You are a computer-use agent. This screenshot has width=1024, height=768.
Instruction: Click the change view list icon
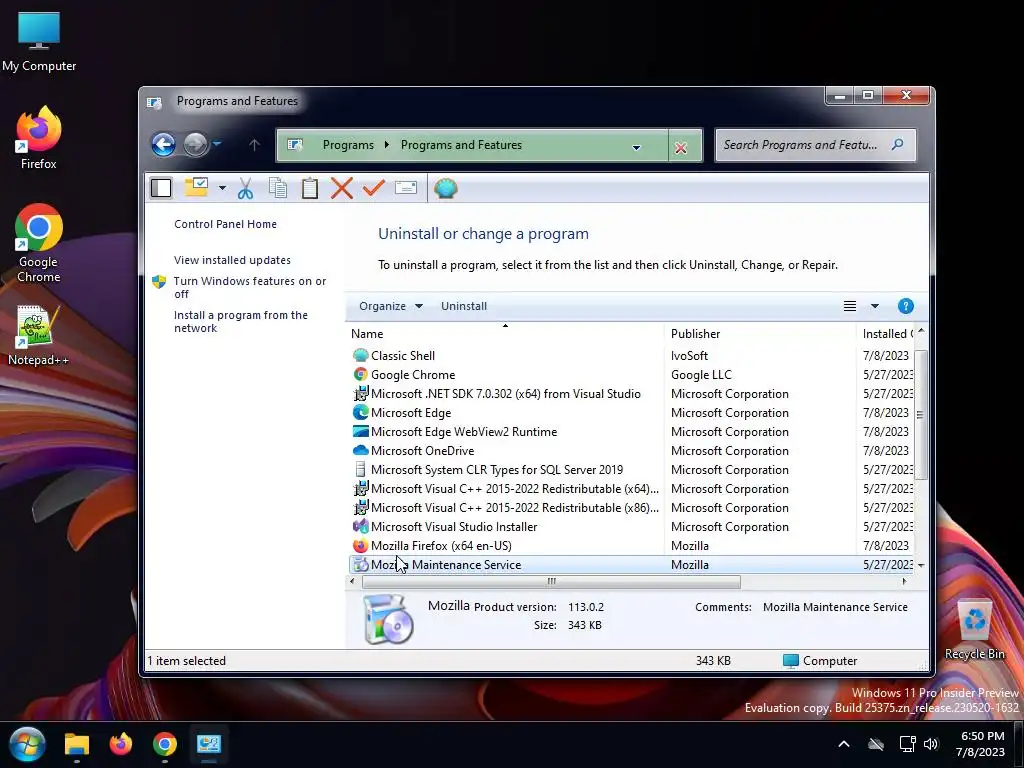[x=850, y=306]
